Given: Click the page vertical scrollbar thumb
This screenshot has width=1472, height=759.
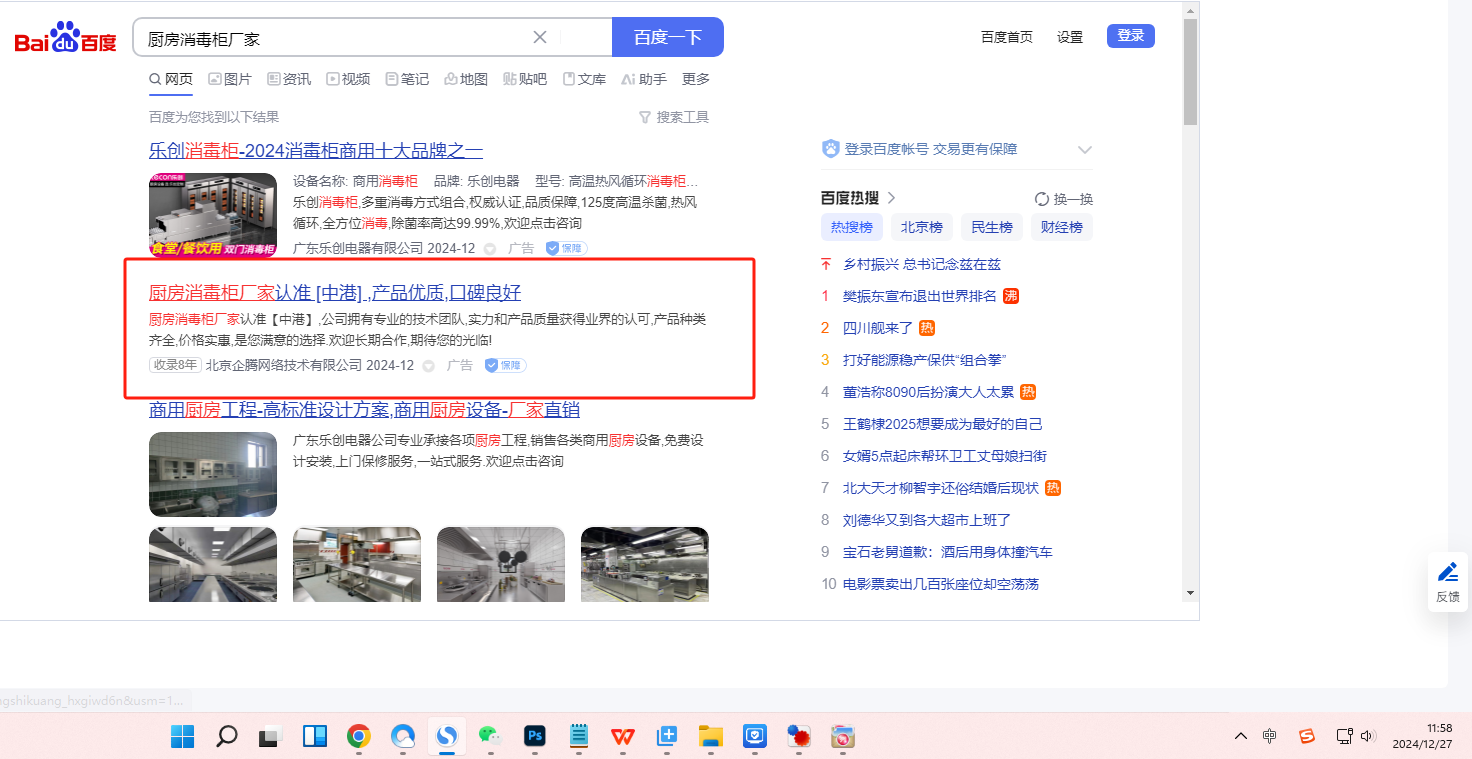Looking at the screenshot, I should (1191, 72).
